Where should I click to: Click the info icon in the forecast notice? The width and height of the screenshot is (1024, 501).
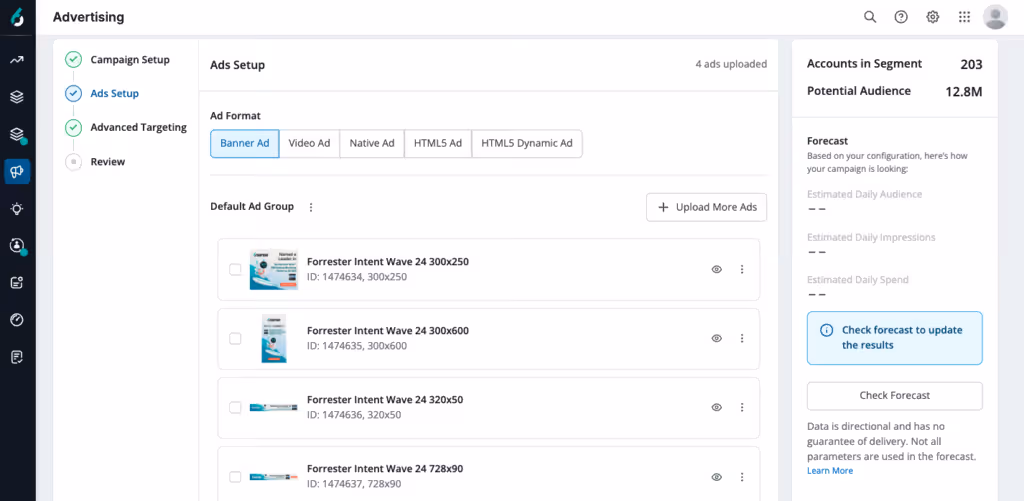pyautogui.click(x=826, y=330)
